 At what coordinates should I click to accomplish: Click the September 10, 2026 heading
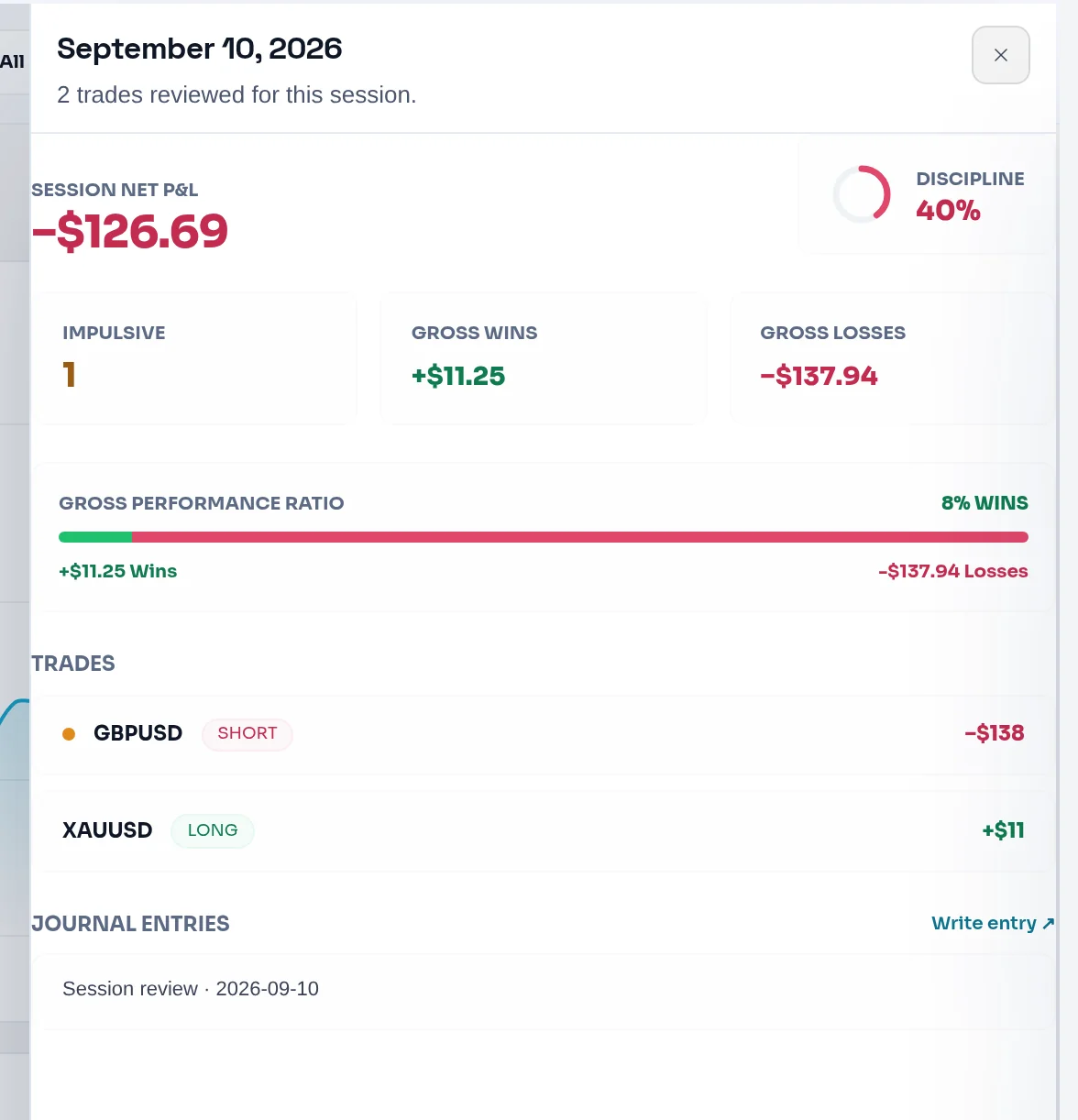200,49
